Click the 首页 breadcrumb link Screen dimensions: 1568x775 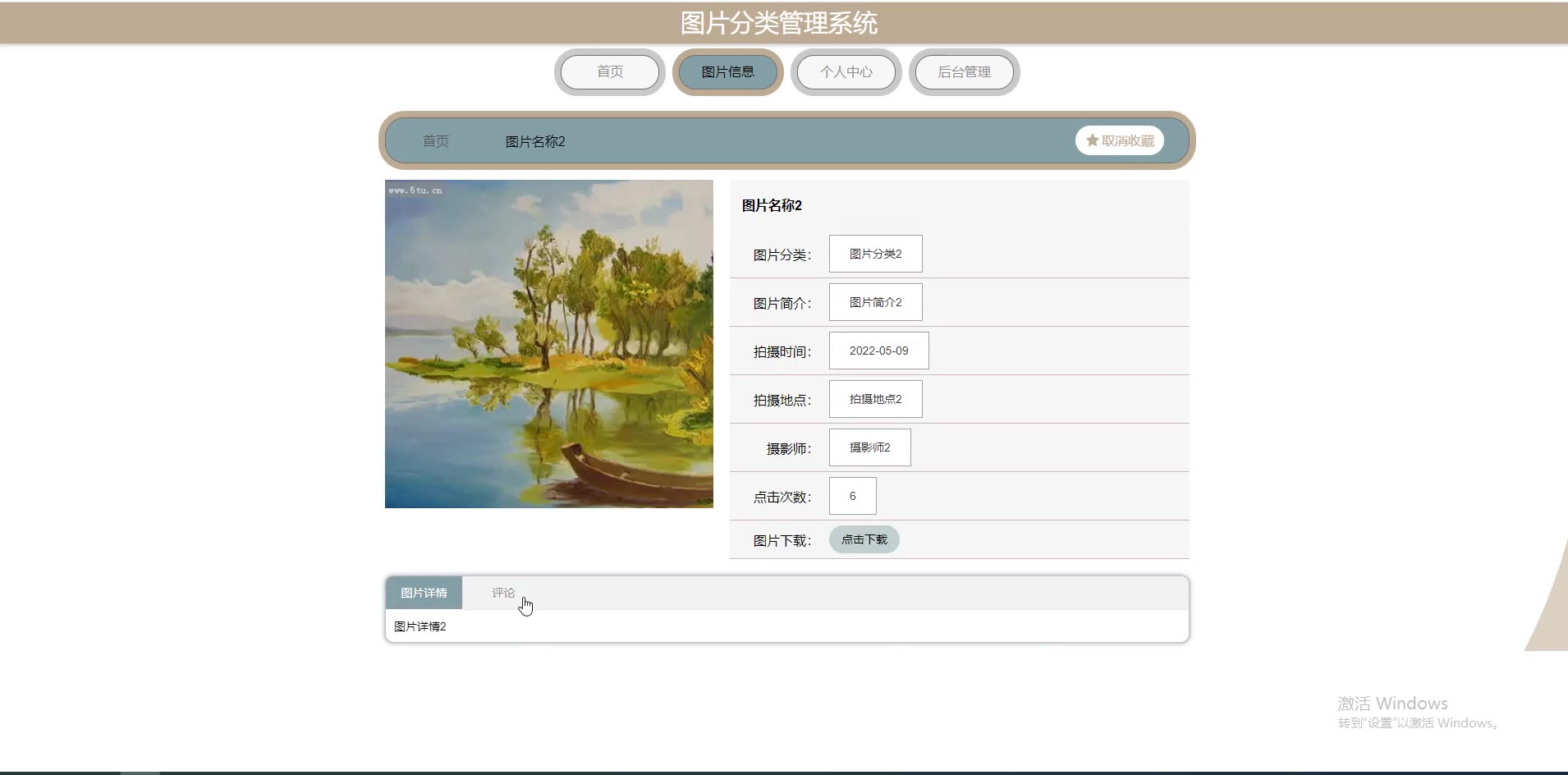coord(435,141)
